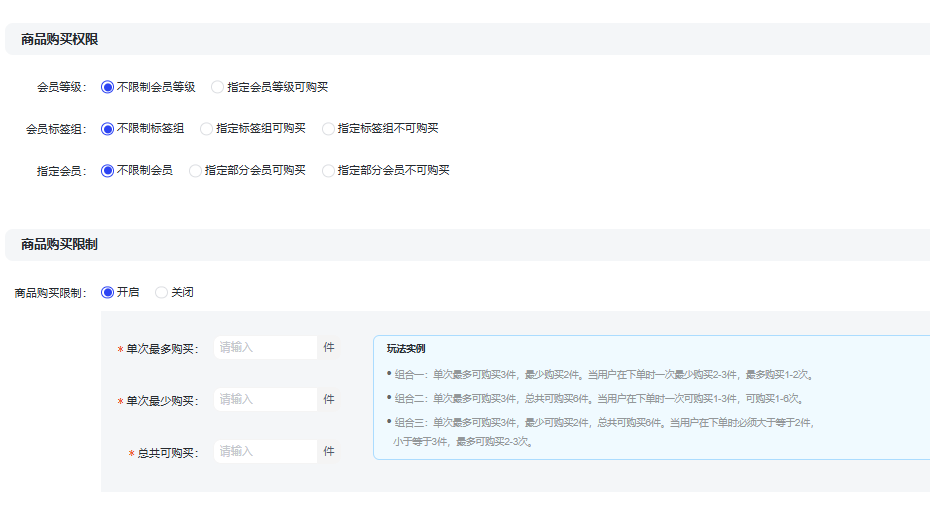Viewport: 930px width, 515px height.
Task: Click the 会员标签组 field label
Action: (x=56, y=129)
